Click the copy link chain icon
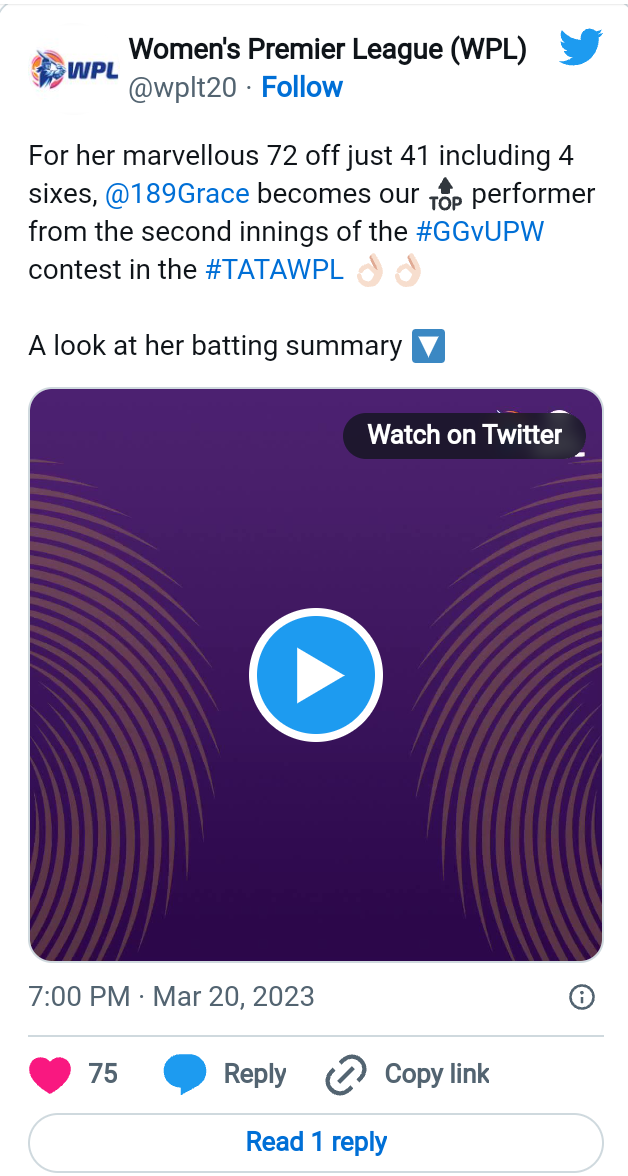Screen dimensions: 628x1176 coord(346,1076)
